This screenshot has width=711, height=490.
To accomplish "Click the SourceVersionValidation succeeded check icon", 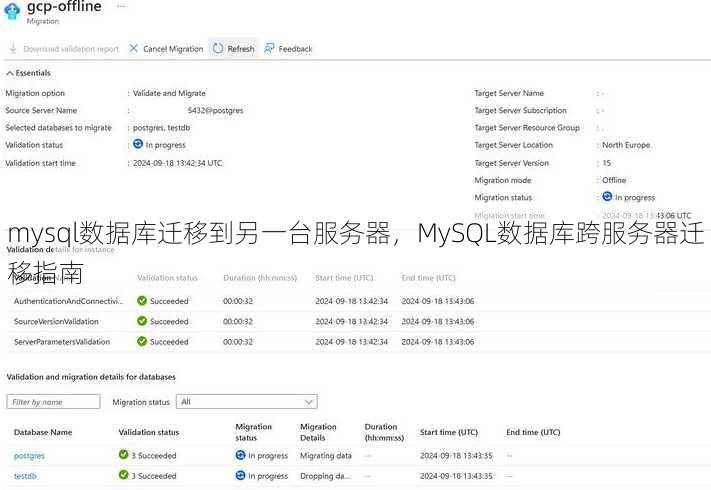I will pyautogui.click(x=142, y=321).
